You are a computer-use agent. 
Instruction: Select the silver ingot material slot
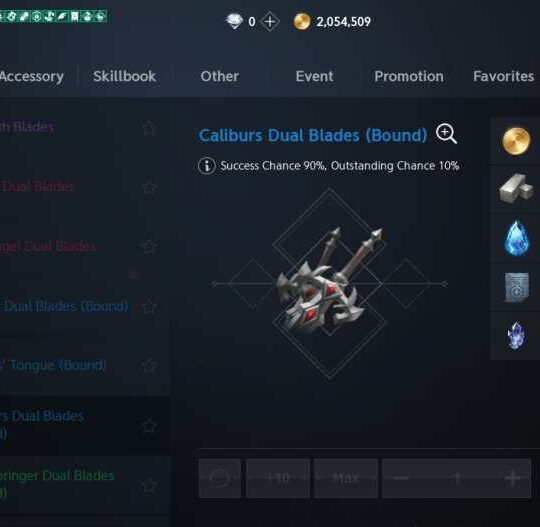coord(516,189)
